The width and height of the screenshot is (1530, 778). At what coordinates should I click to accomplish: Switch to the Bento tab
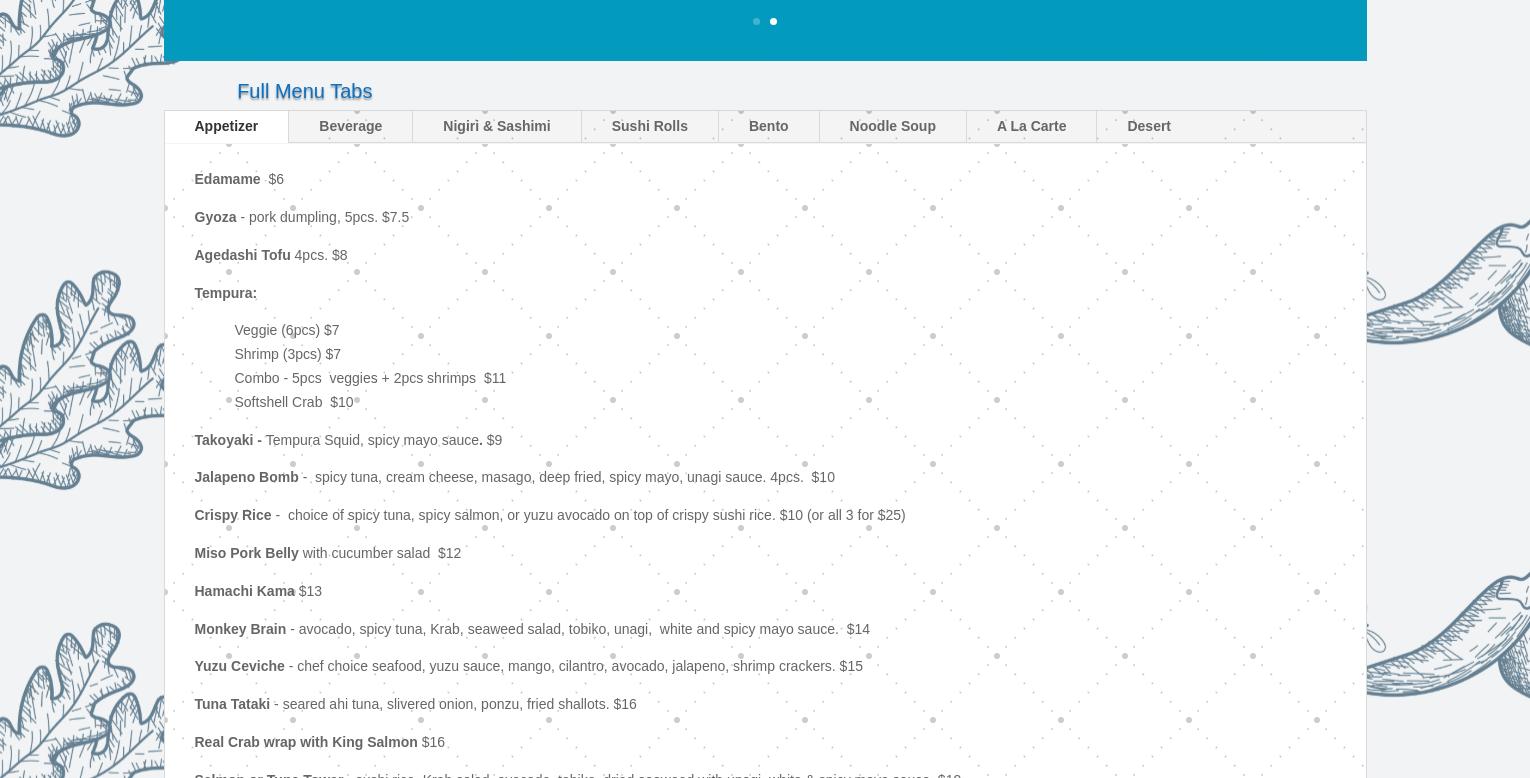(768, 126)
